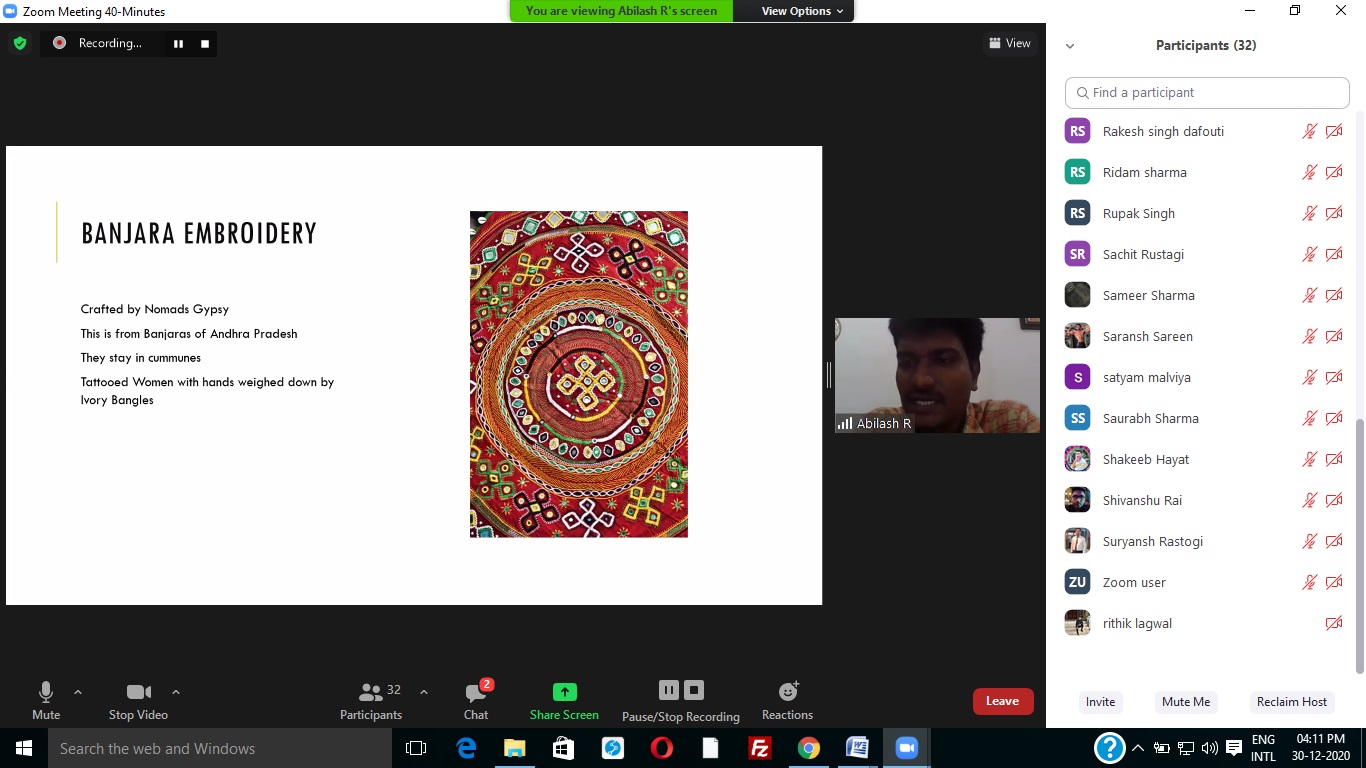
Task: Click the taskbar search box
Action: [x=219, y=748]
